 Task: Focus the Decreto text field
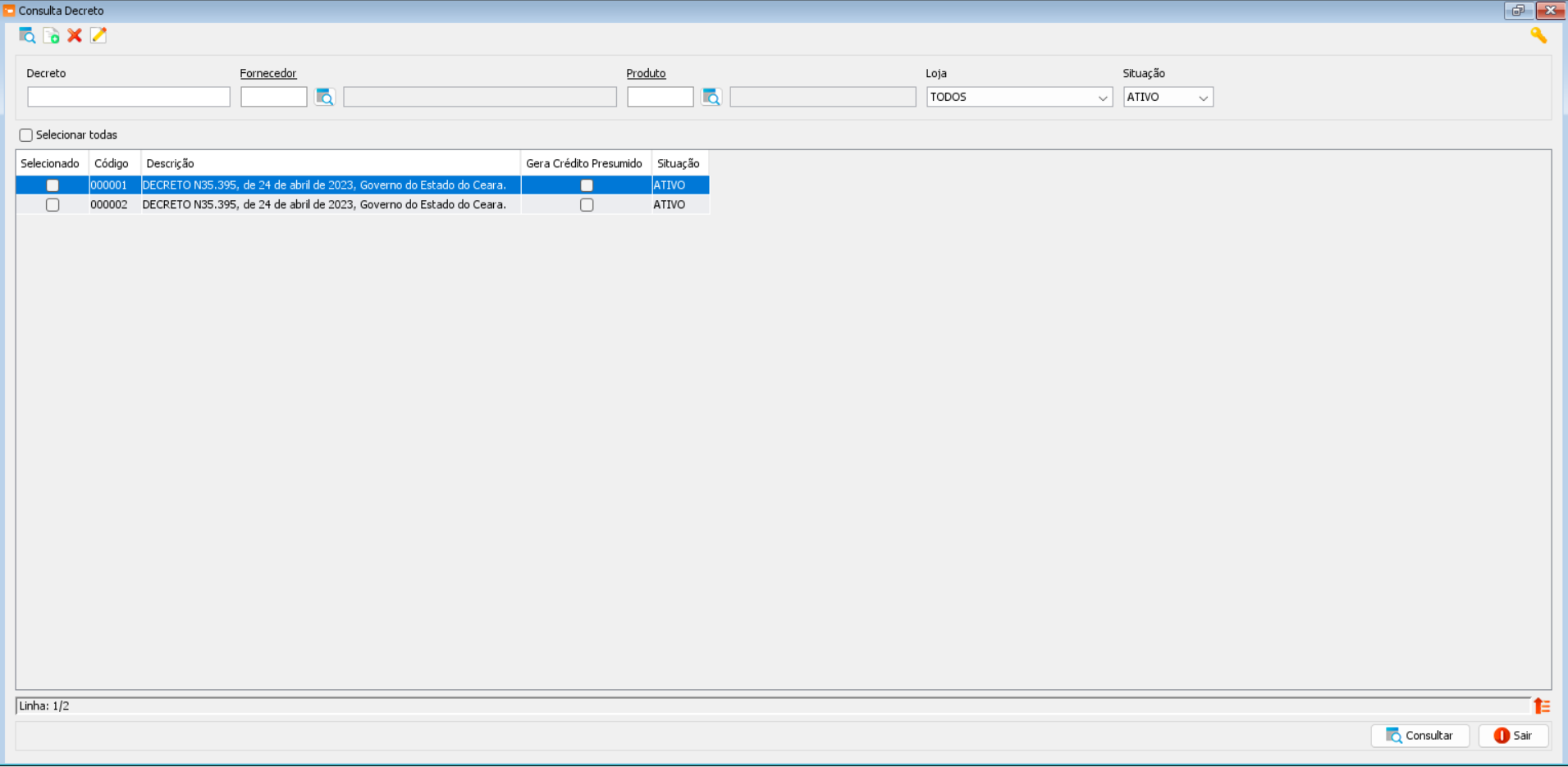[129, 97]
